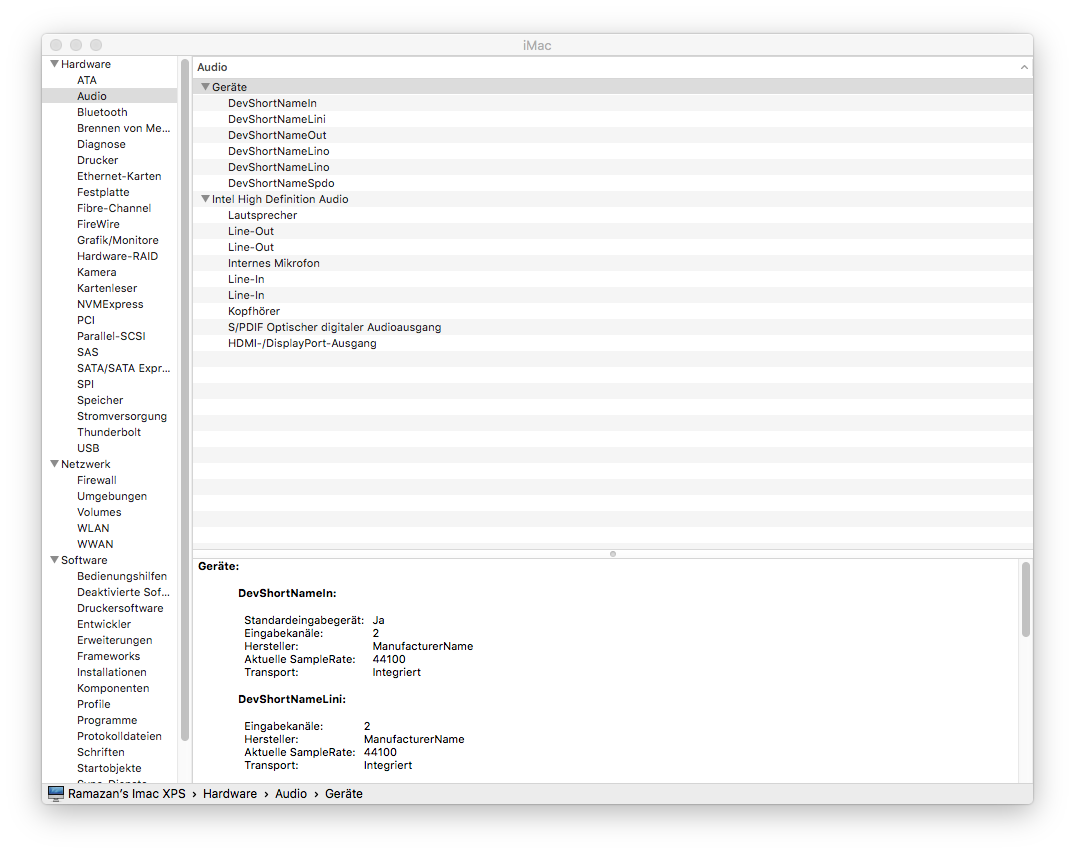Toggle sort arrow in Audio column header
This screenshot has width=1075, height=854.
coord(1024,67)
